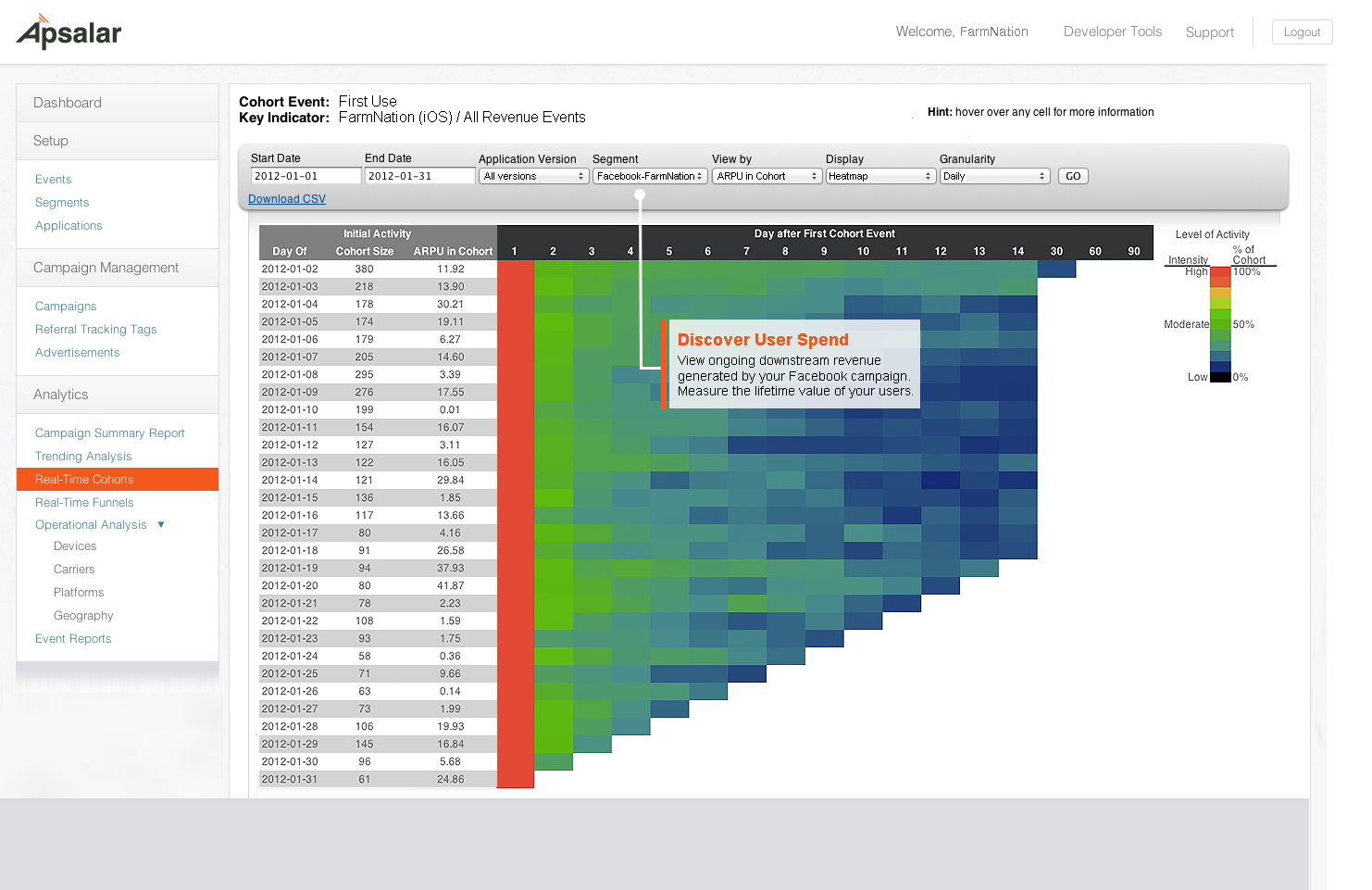This screenshot has height=890, width=1372.
Task: Expand the Operational Analysis arrow
Action: click(161, 524)
